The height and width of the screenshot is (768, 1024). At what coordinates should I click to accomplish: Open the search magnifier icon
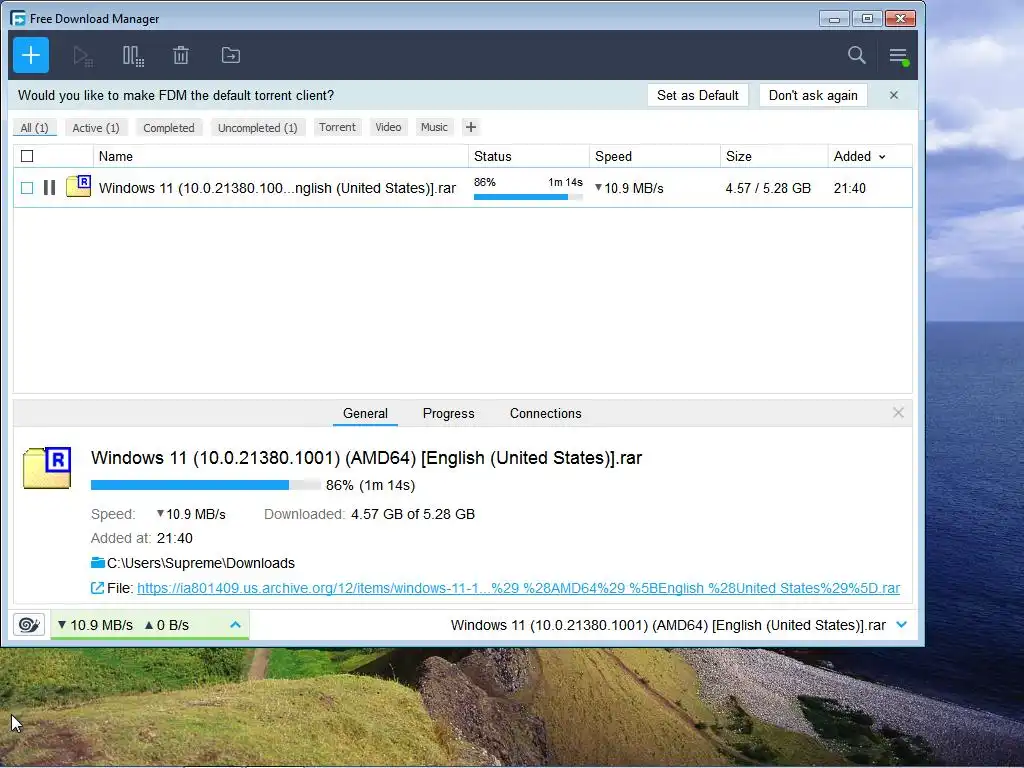[x=856, y=56]
